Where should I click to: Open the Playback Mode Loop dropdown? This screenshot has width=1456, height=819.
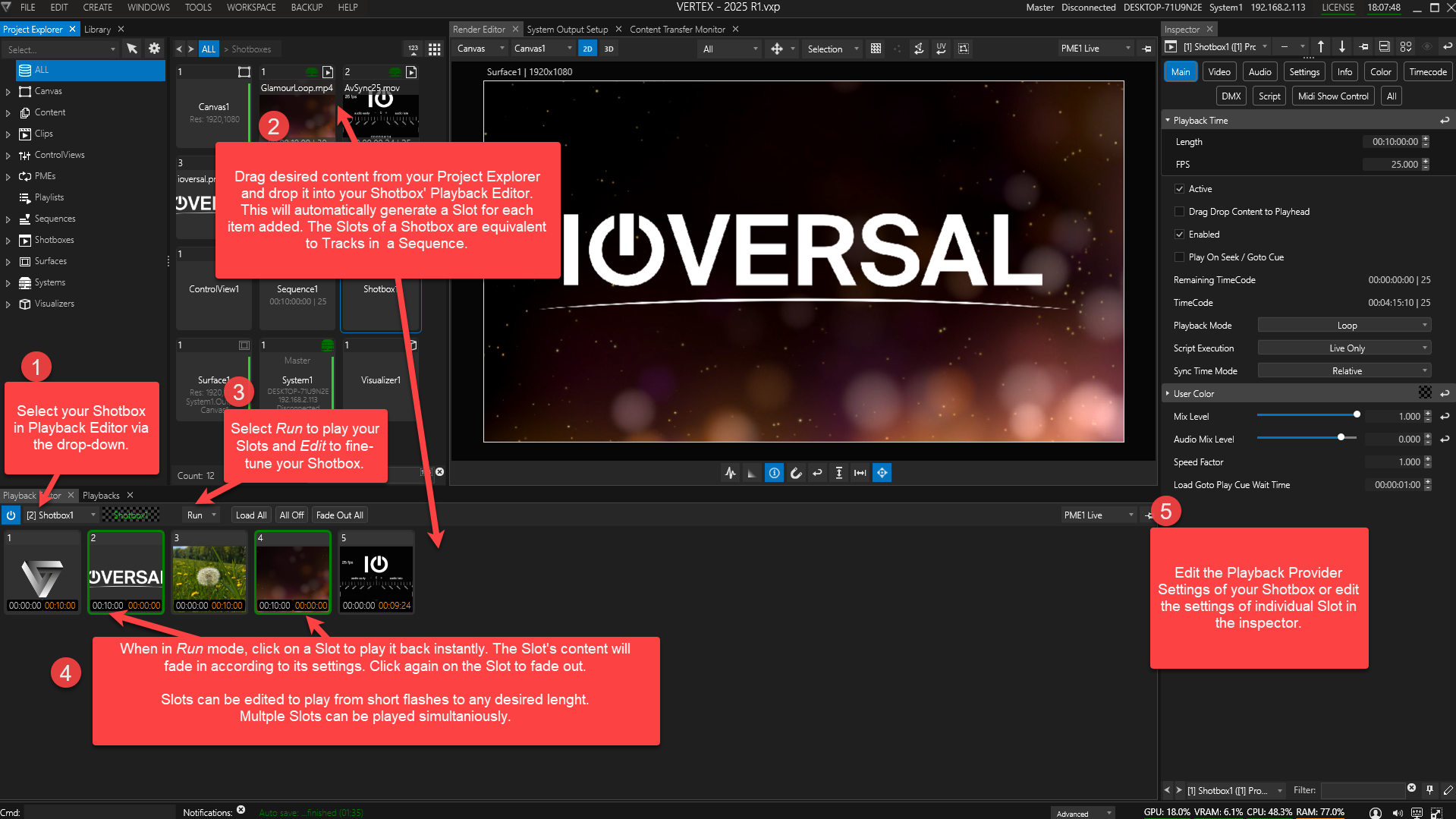tap(1344, 326)
